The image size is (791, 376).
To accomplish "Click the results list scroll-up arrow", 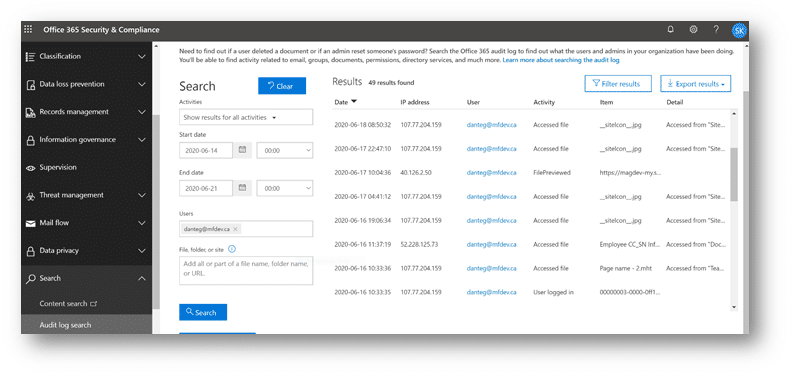I will 733,115.
